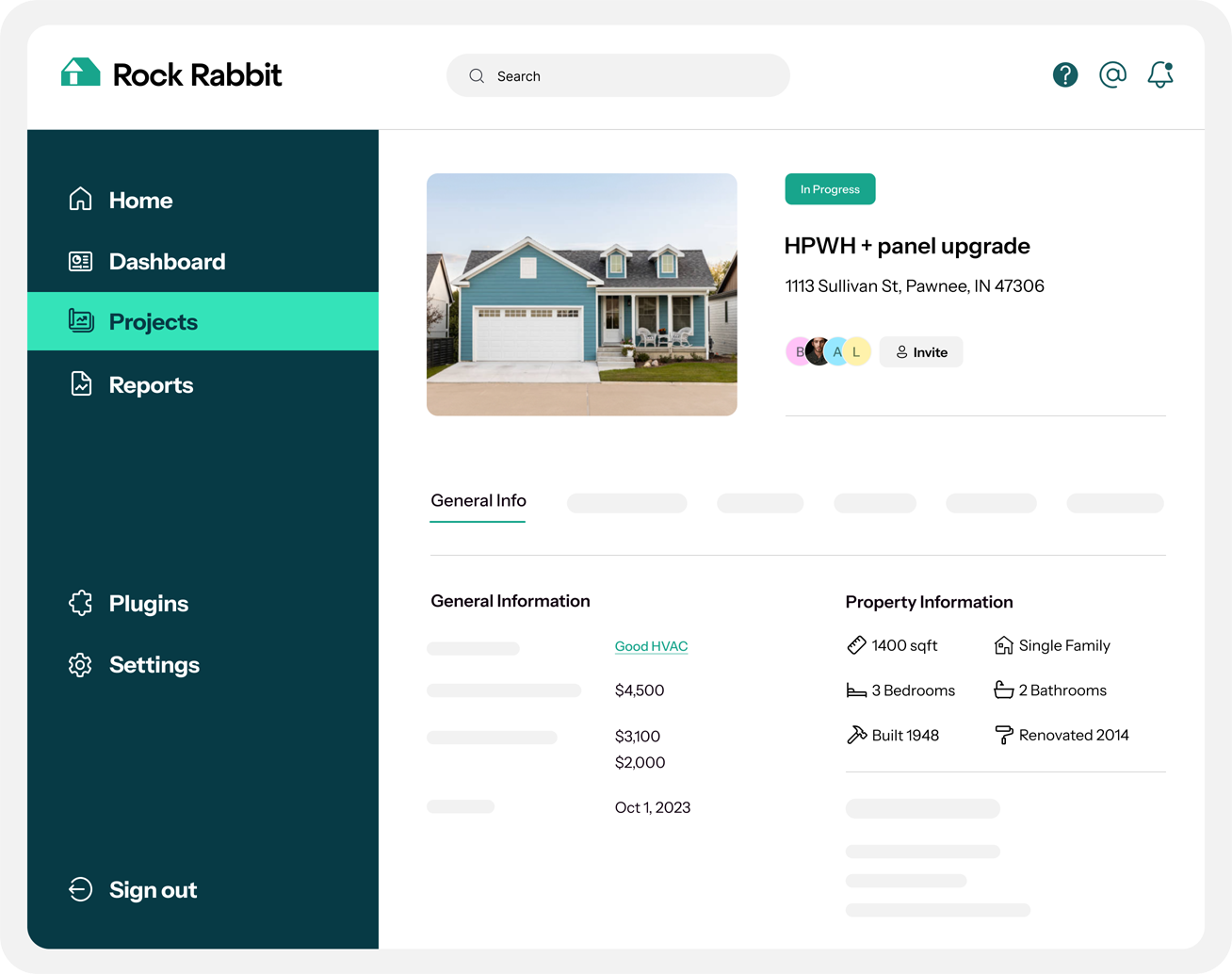Screen dimensions: 1232x974
Task: Click the paint roller icon beside Renovated 2014
Action: pyautogui.click(x=1004, y=735)
